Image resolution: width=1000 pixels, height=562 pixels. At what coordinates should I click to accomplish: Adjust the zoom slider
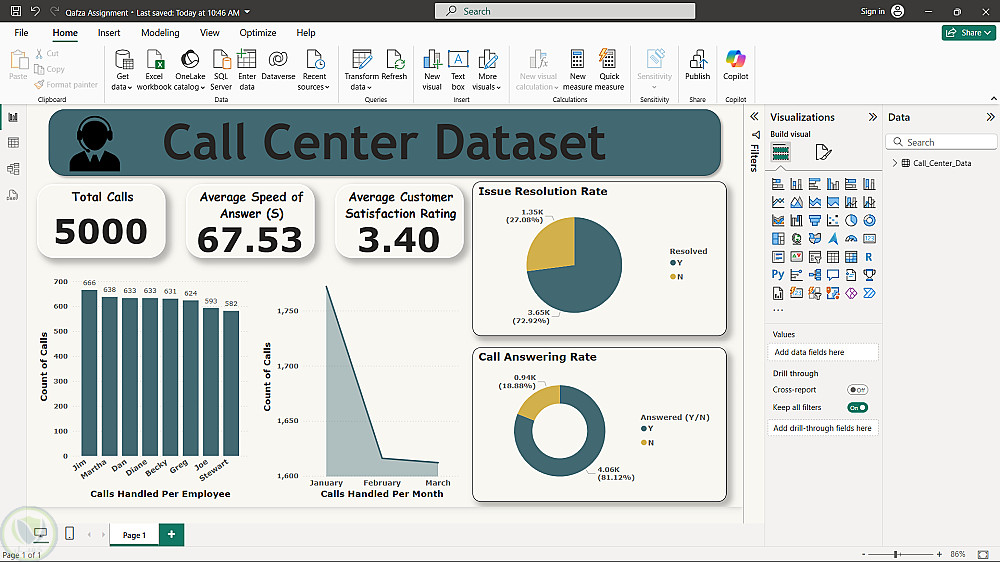[x=897, y=554]
